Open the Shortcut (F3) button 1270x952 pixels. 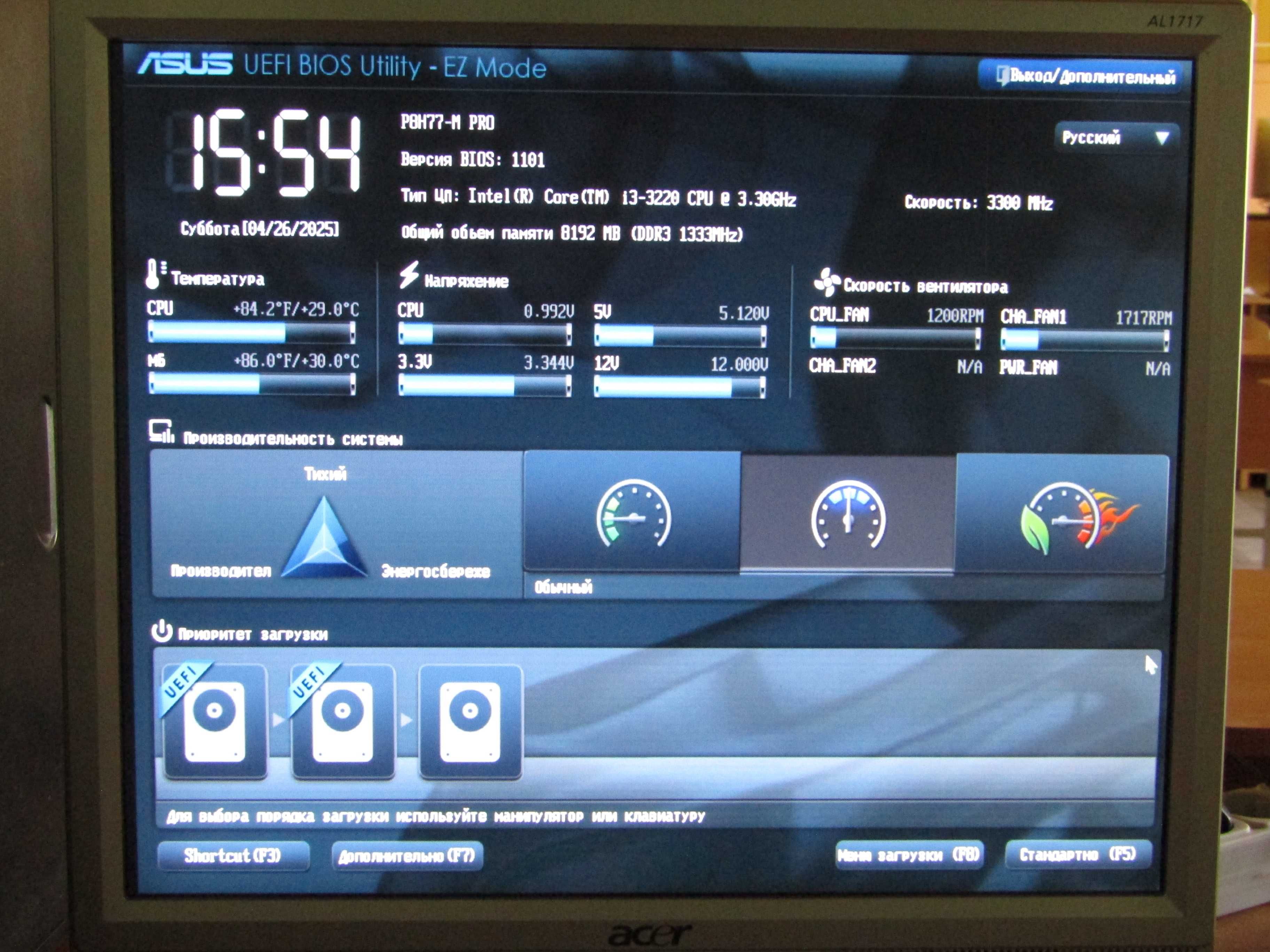point(233,856)
